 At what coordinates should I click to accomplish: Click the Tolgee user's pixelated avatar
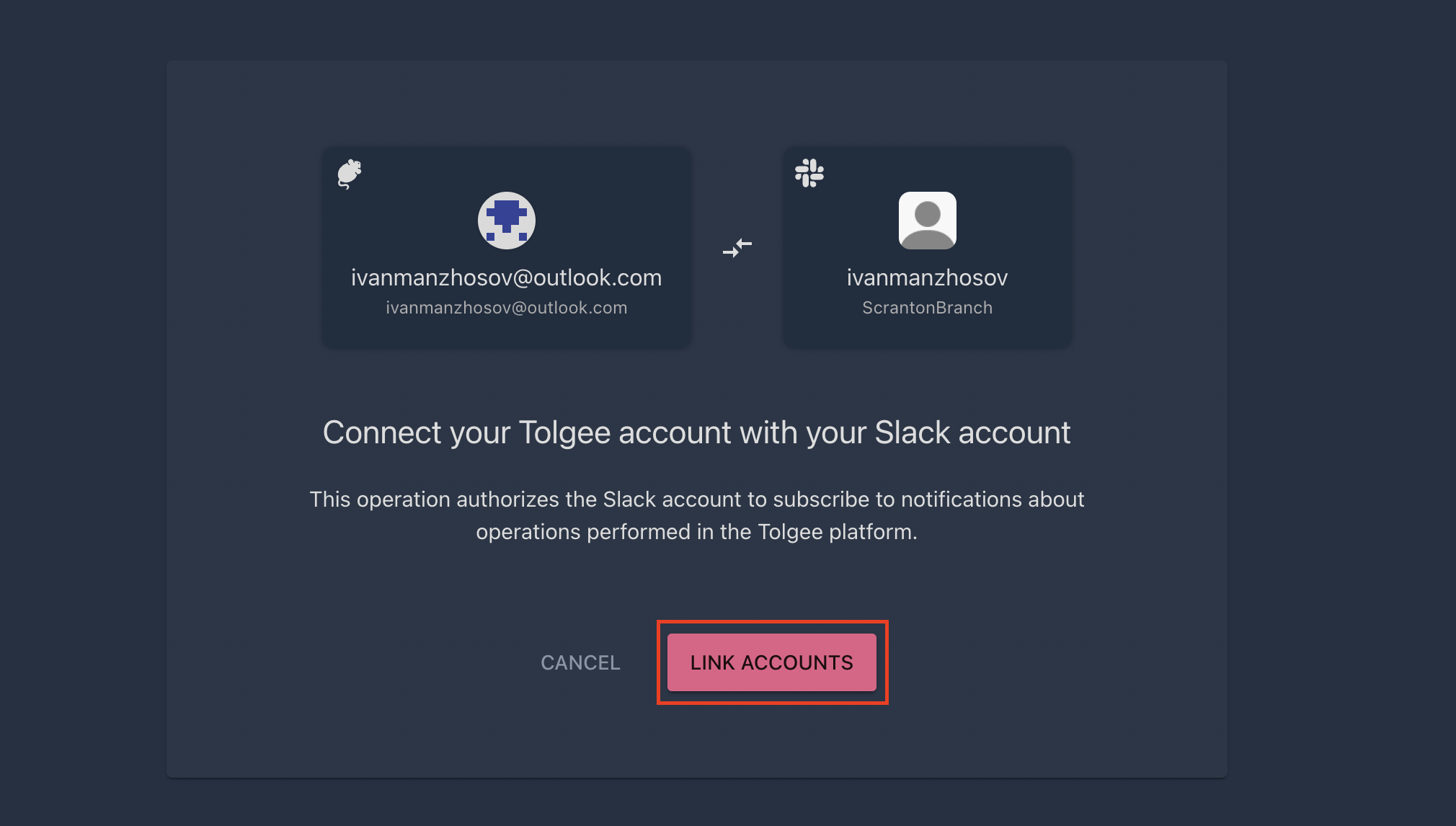click(507, 221)
